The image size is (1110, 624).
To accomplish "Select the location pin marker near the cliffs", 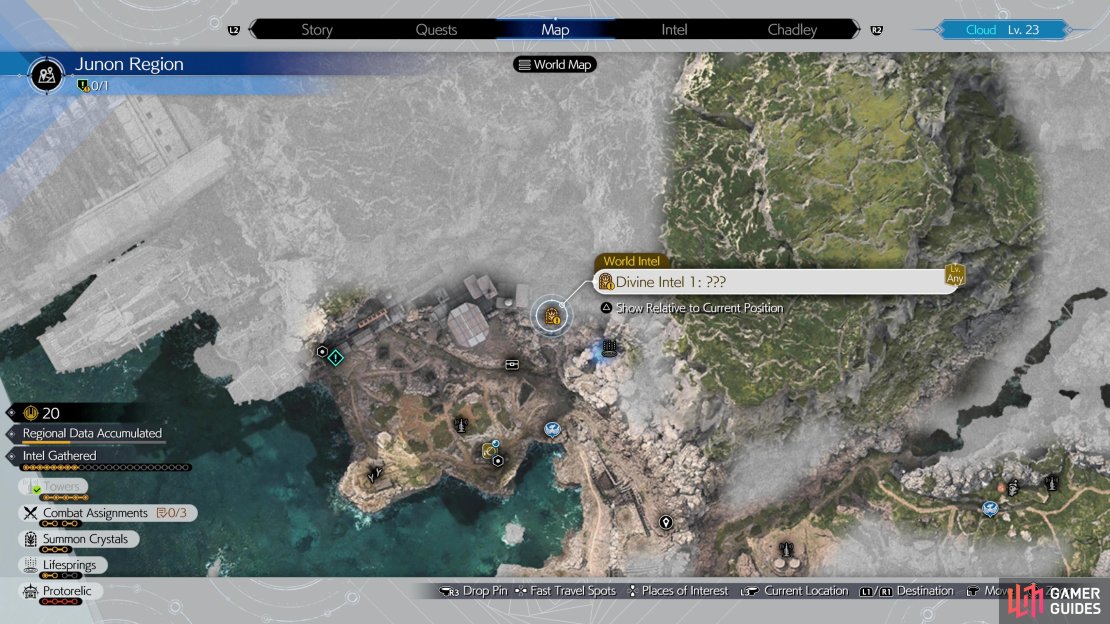I will [x=665, y=523].
